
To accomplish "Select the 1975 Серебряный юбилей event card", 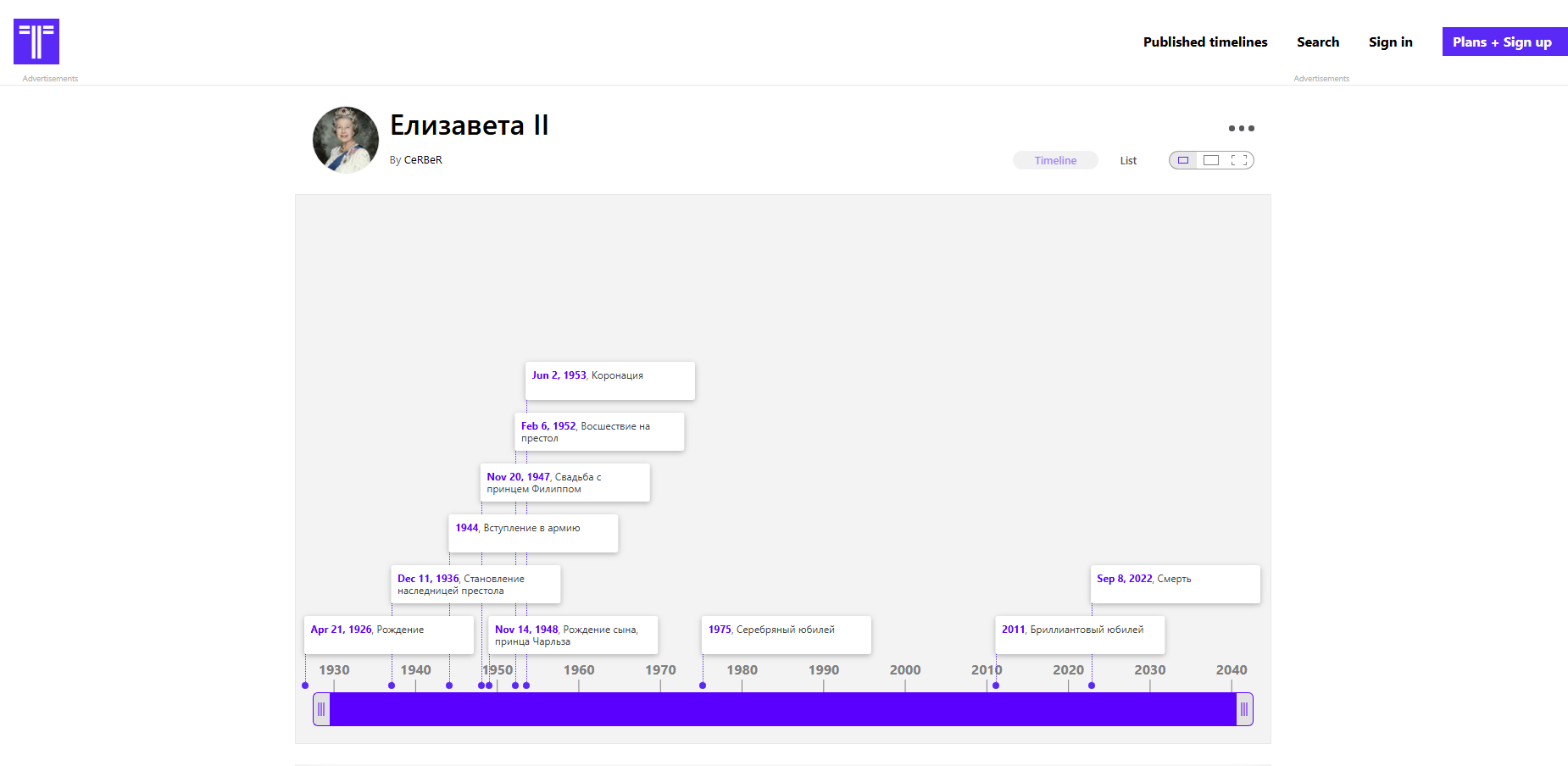I will pos(786,635).
